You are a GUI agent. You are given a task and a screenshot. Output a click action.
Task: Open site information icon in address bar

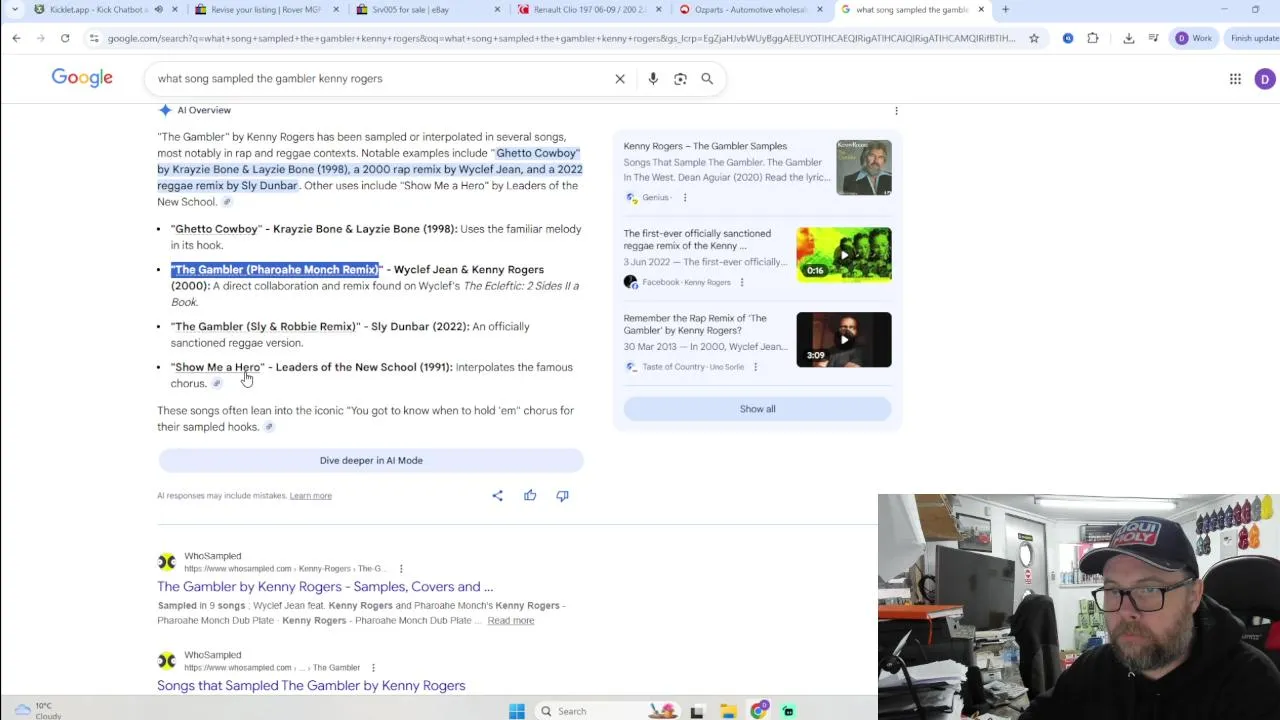coord(93,38)
